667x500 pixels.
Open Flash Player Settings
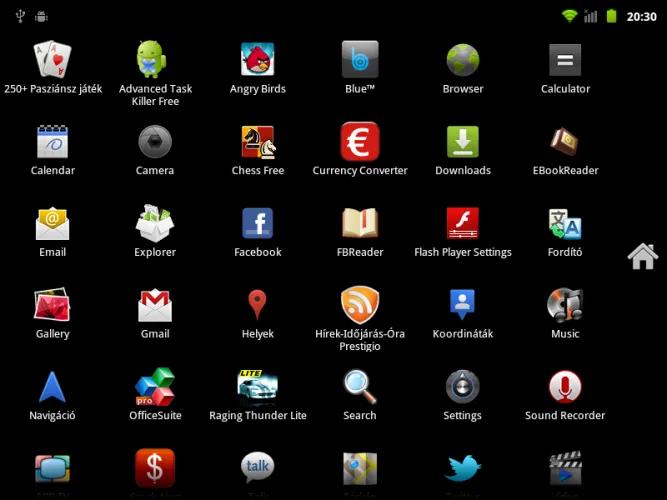coord(463,223)
